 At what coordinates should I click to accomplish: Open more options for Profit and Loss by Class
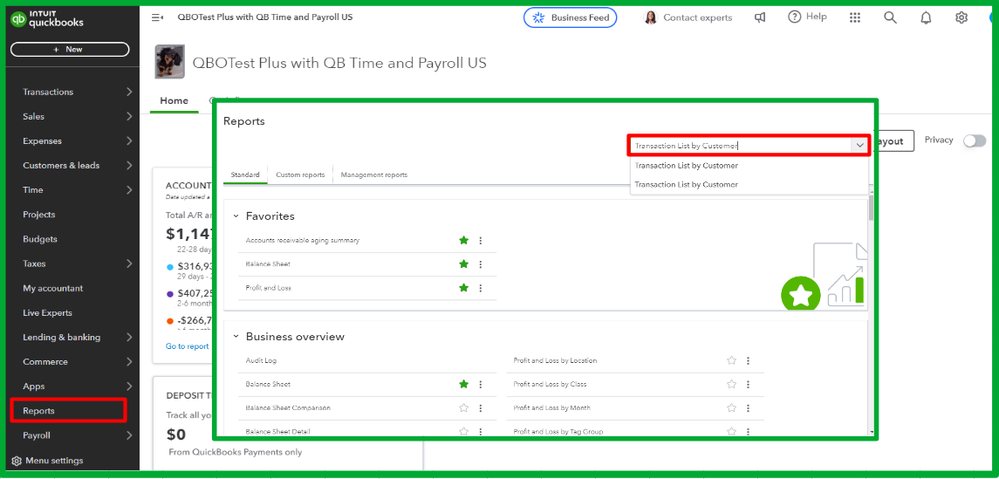[748, 384]
